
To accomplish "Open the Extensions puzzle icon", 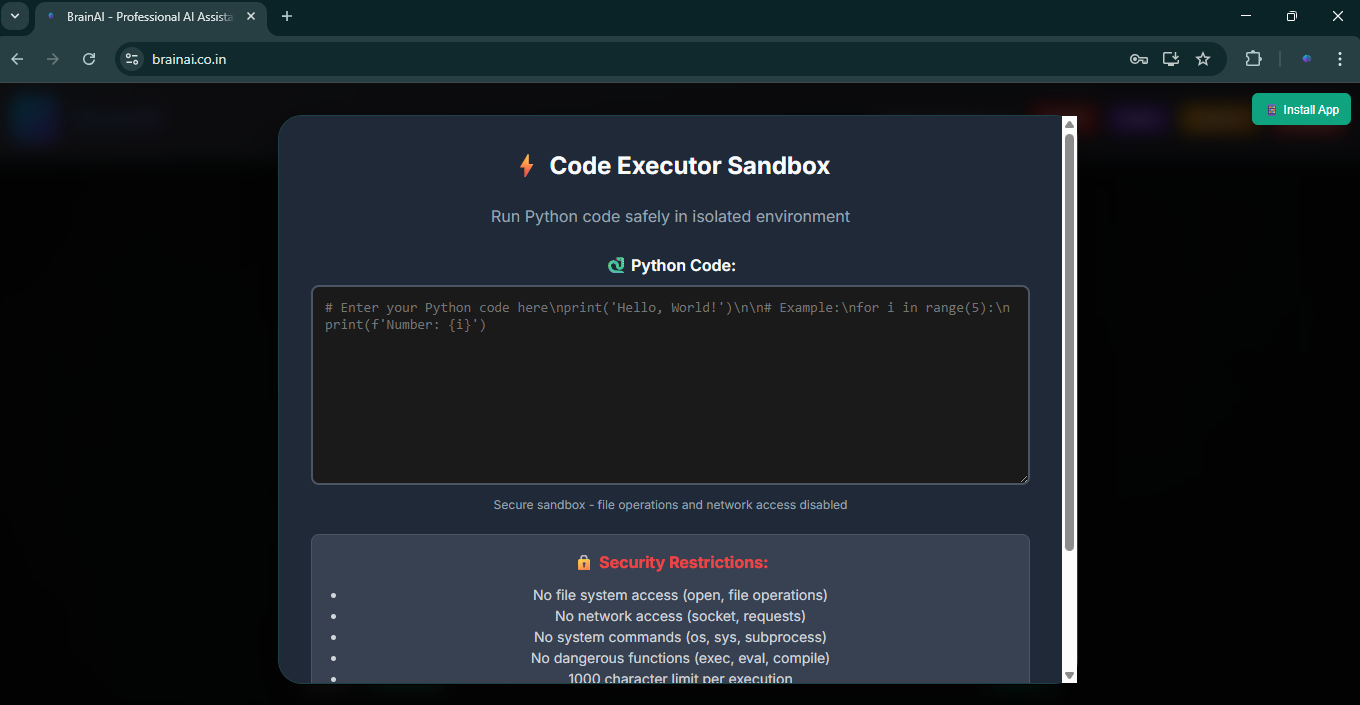I will [1253, 59].
